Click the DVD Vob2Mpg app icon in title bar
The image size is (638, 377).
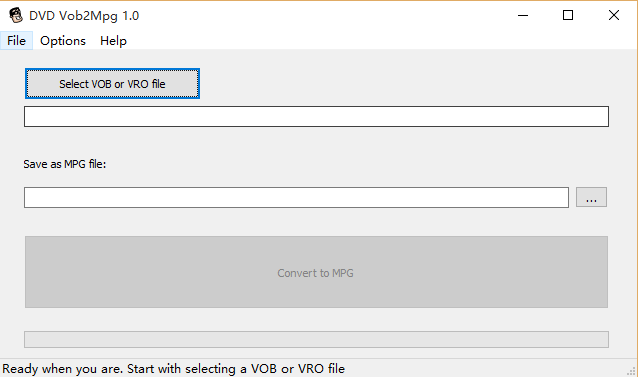(16, 15)
